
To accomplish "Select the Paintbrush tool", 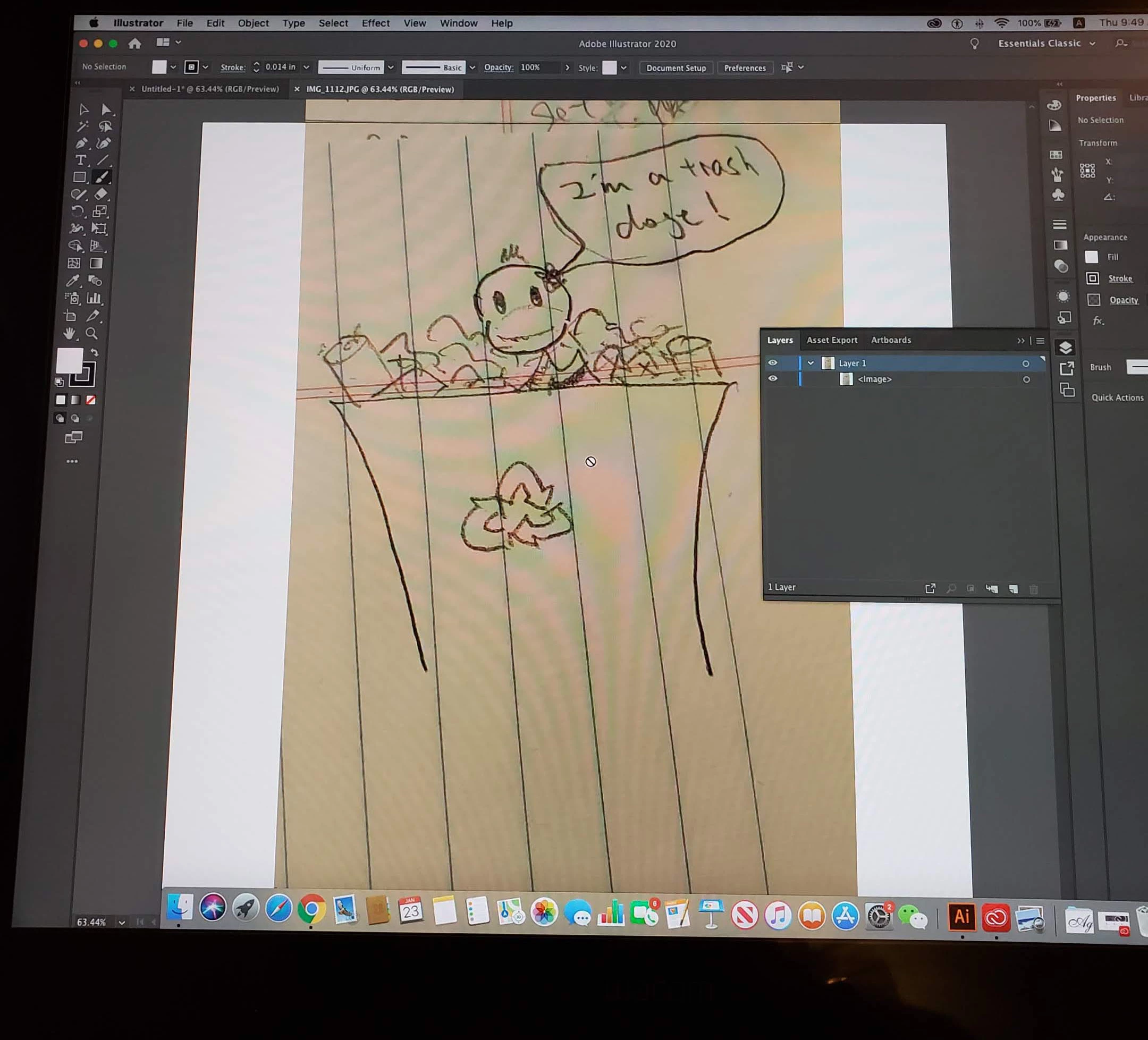I will (x=102, y=177).
